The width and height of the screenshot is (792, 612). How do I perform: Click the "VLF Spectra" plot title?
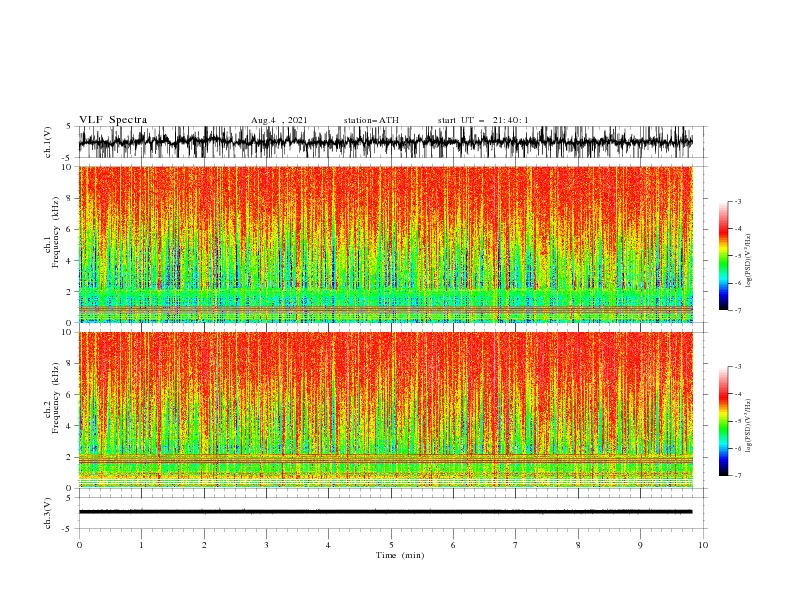point(113,120)
